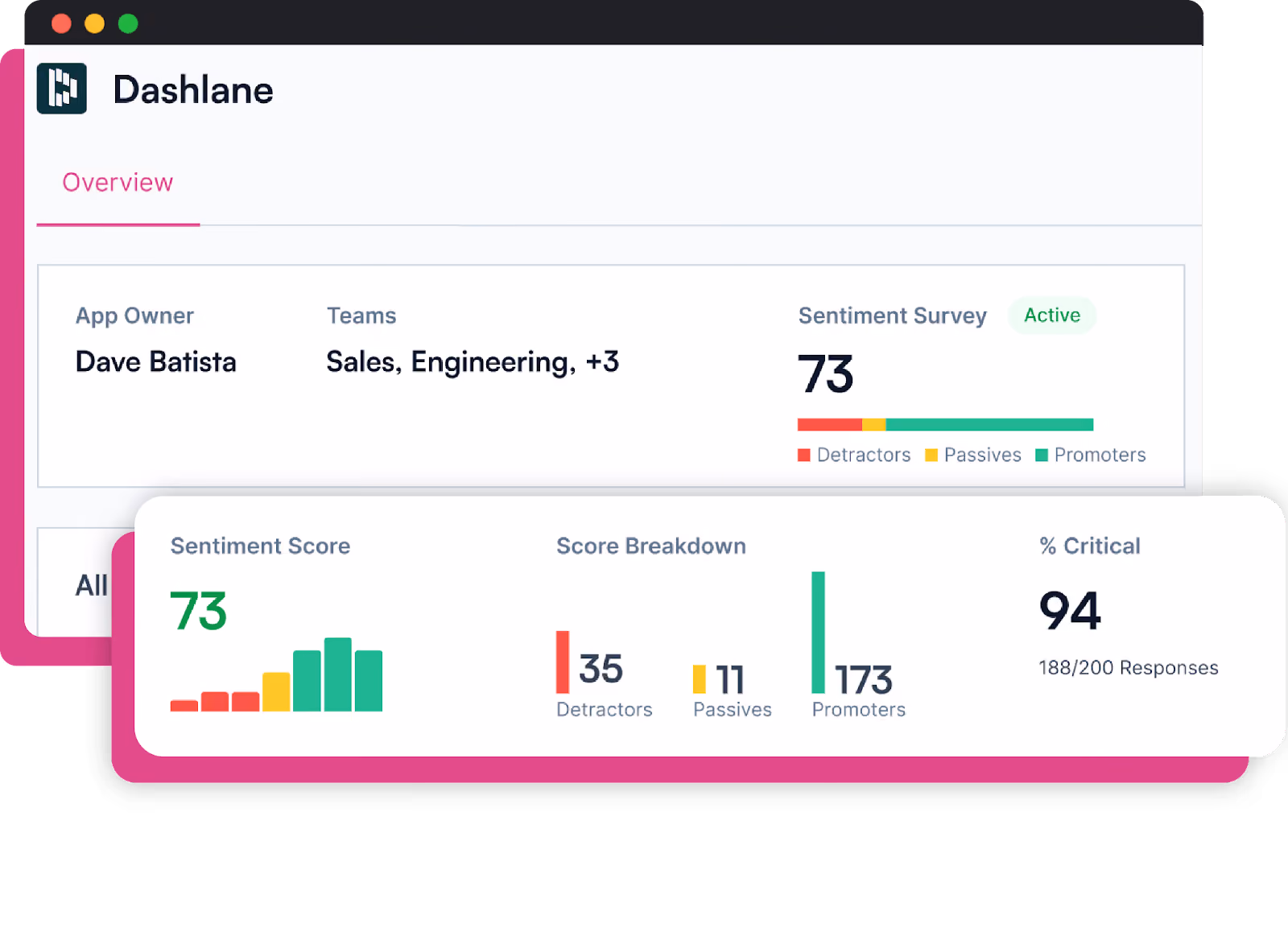This screenshot has height=932, width=1288.
Task: Click the green promoters segment of survey bar
Action: tap(989, 424)
